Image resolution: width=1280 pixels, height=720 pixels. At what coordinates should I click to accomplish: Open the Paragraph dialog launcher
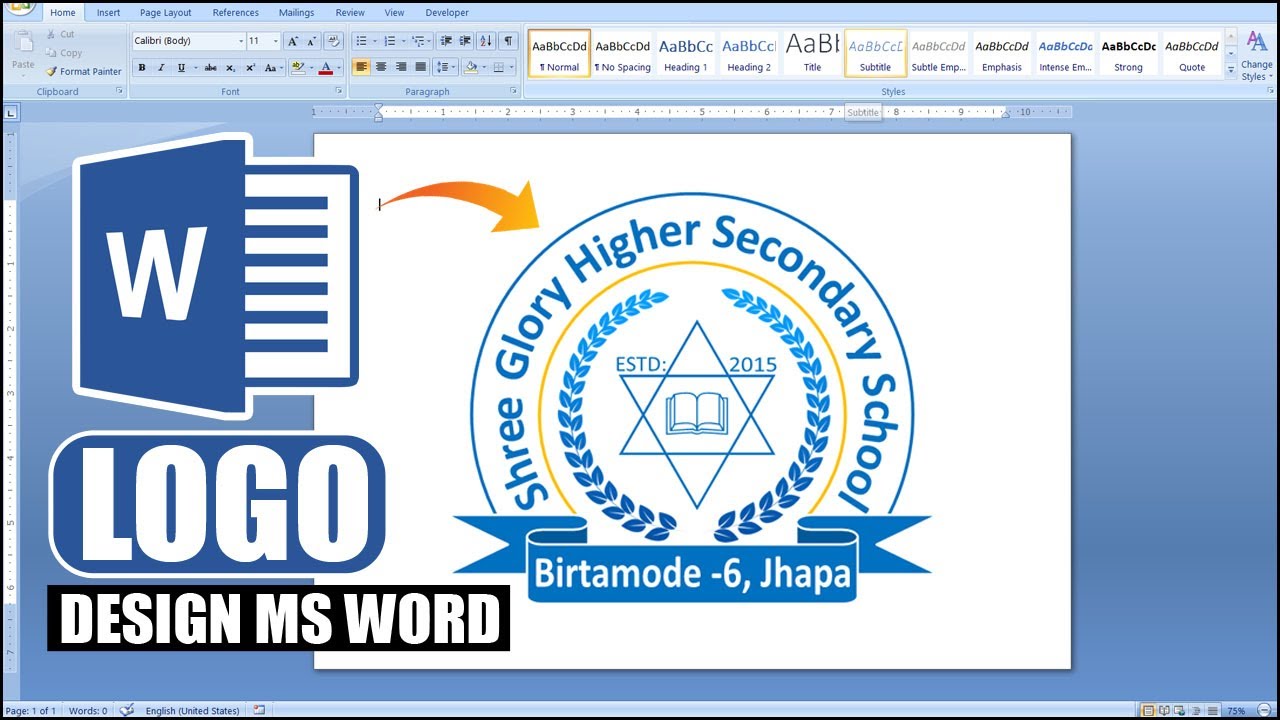click(514, 91)
